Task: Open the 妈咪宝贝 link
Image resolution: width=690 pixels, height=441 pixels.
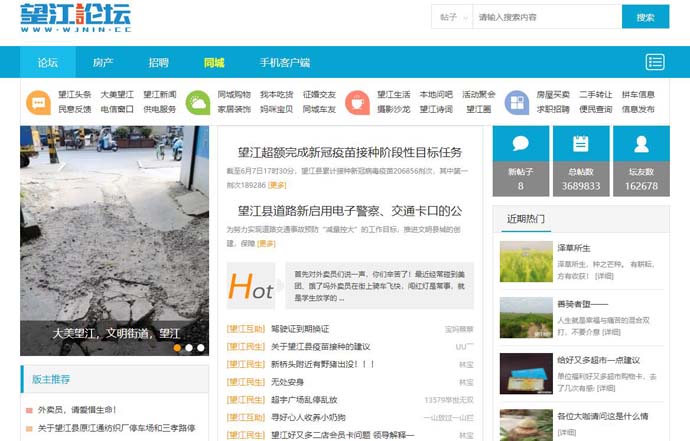Action: [277, 109]
